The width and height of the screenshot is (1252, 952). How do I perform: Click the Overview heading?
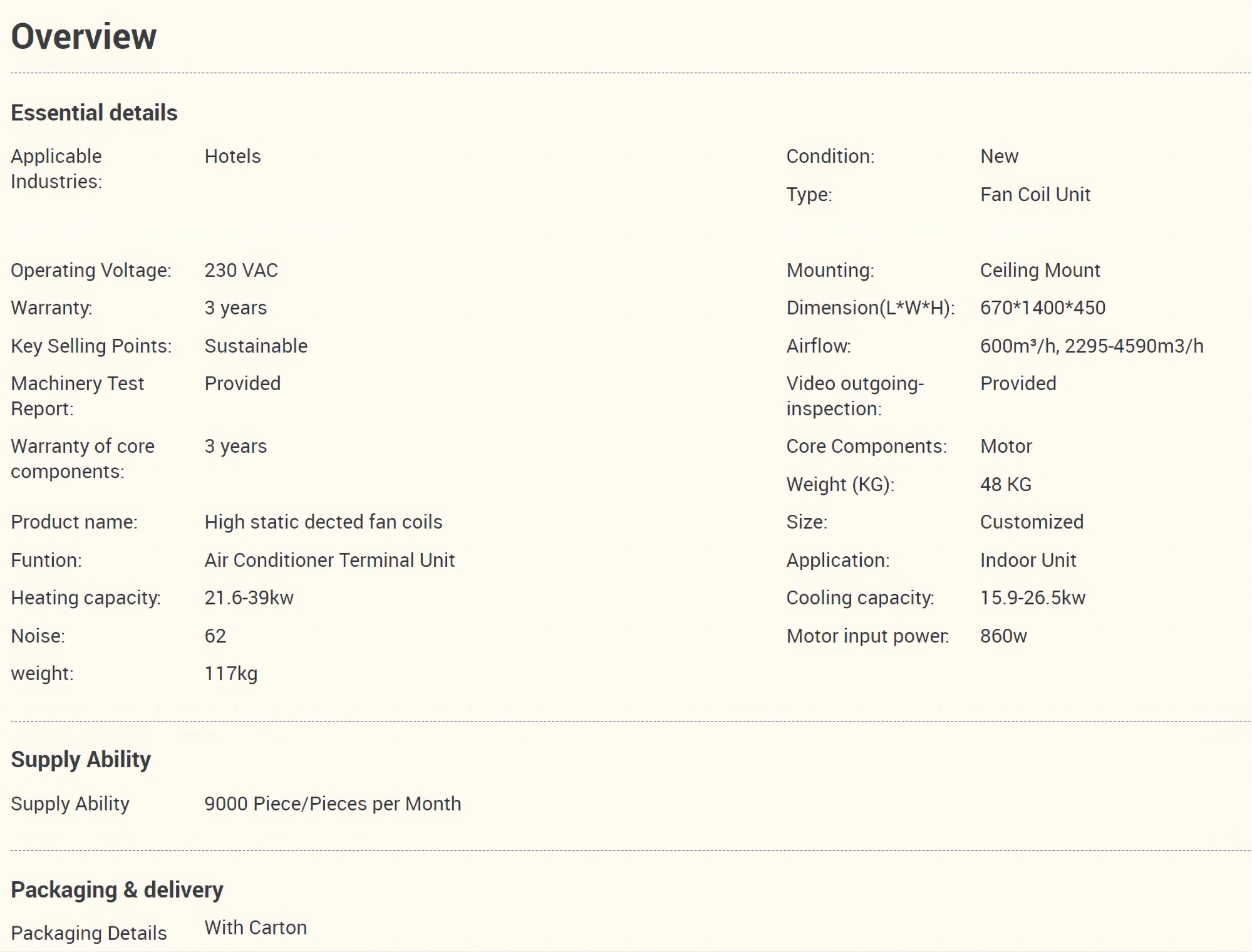pyautogui.click(x=83, y=36)
